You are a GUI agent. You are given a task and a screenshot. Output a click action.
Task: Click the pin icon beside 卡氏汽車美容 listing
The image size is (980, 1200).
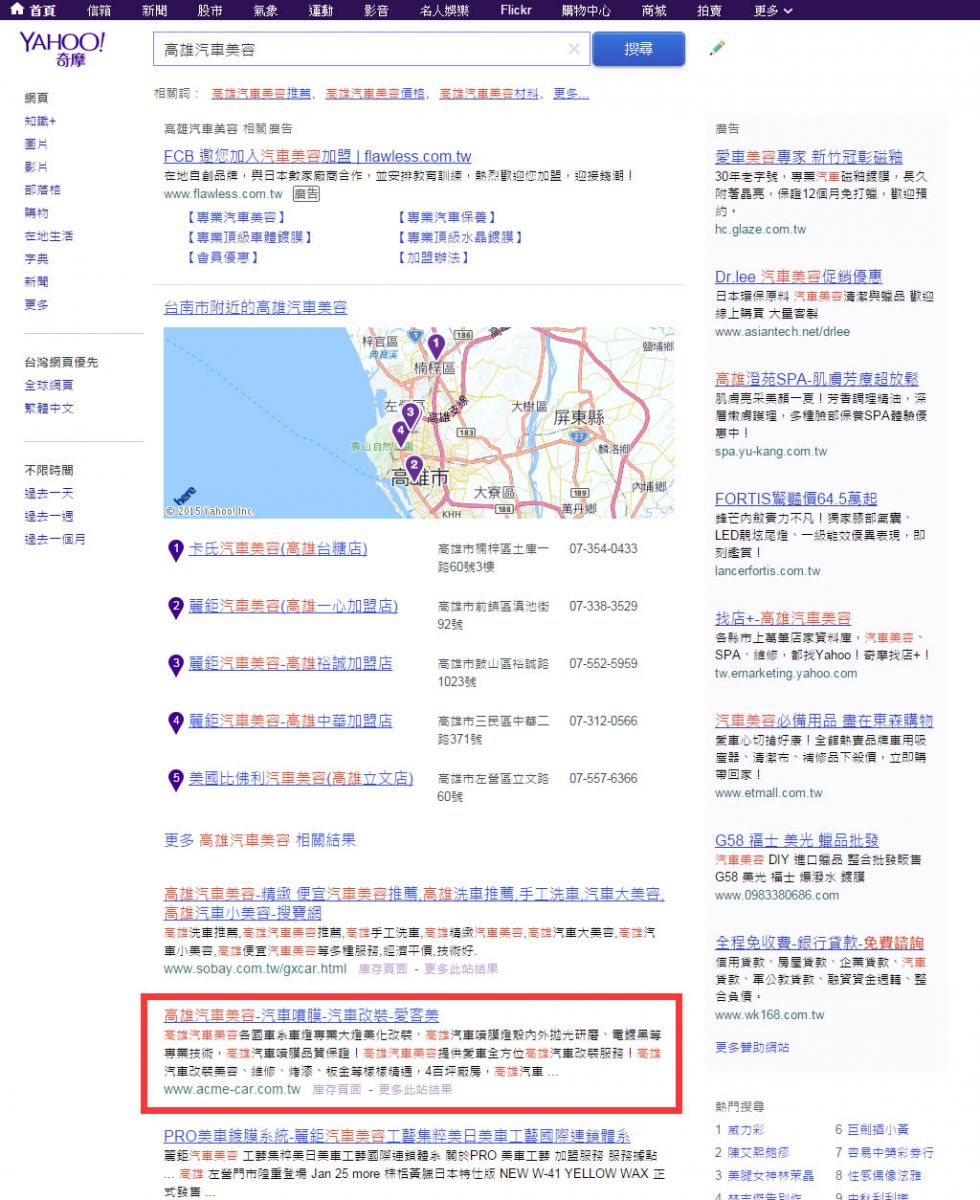(176, 549)
